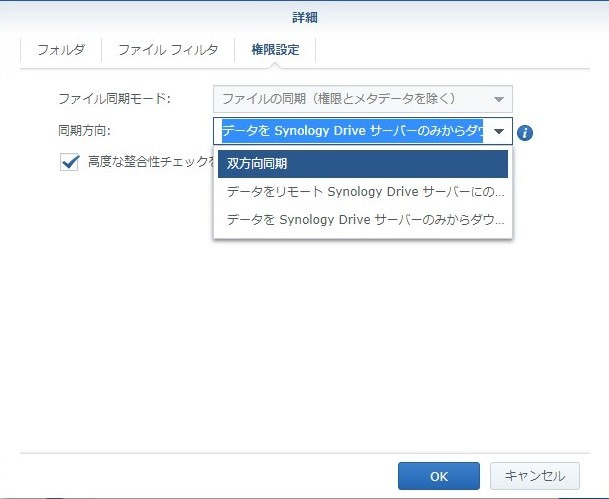Click the 詳細 dialog title bar

pos(304,17)
